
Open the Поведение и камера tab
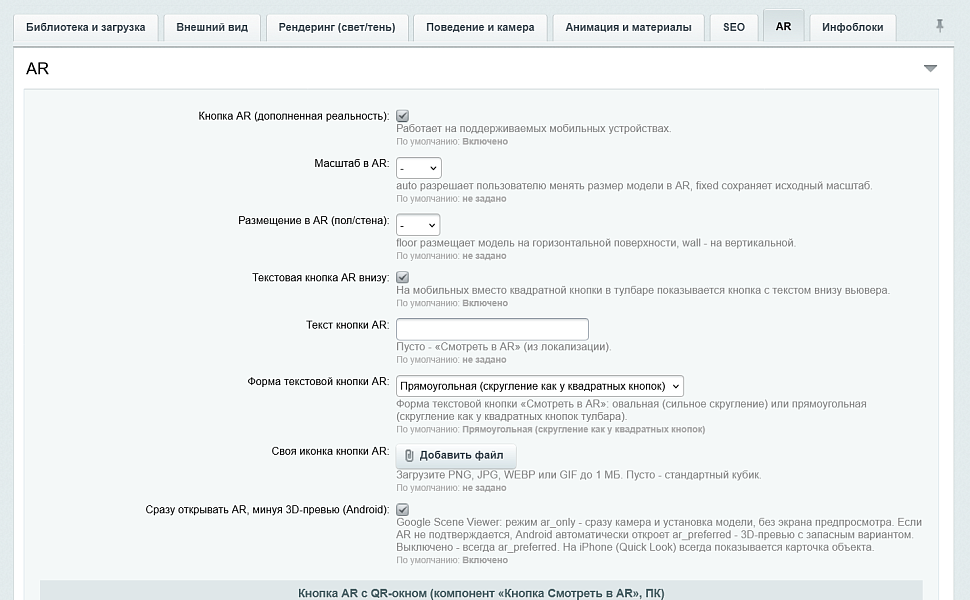[x=480, y=27]
